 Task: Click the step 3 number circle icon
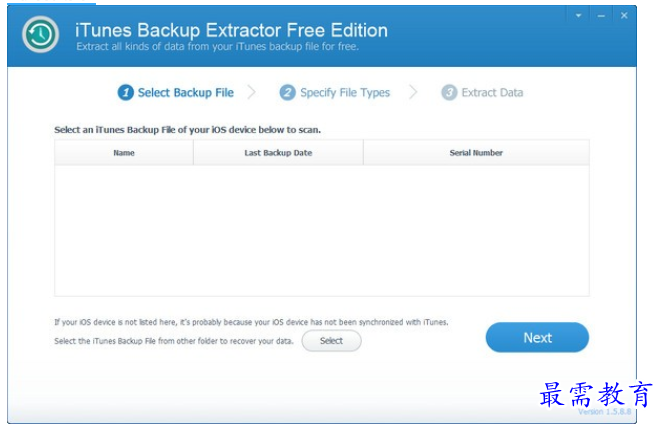[449, 92]
